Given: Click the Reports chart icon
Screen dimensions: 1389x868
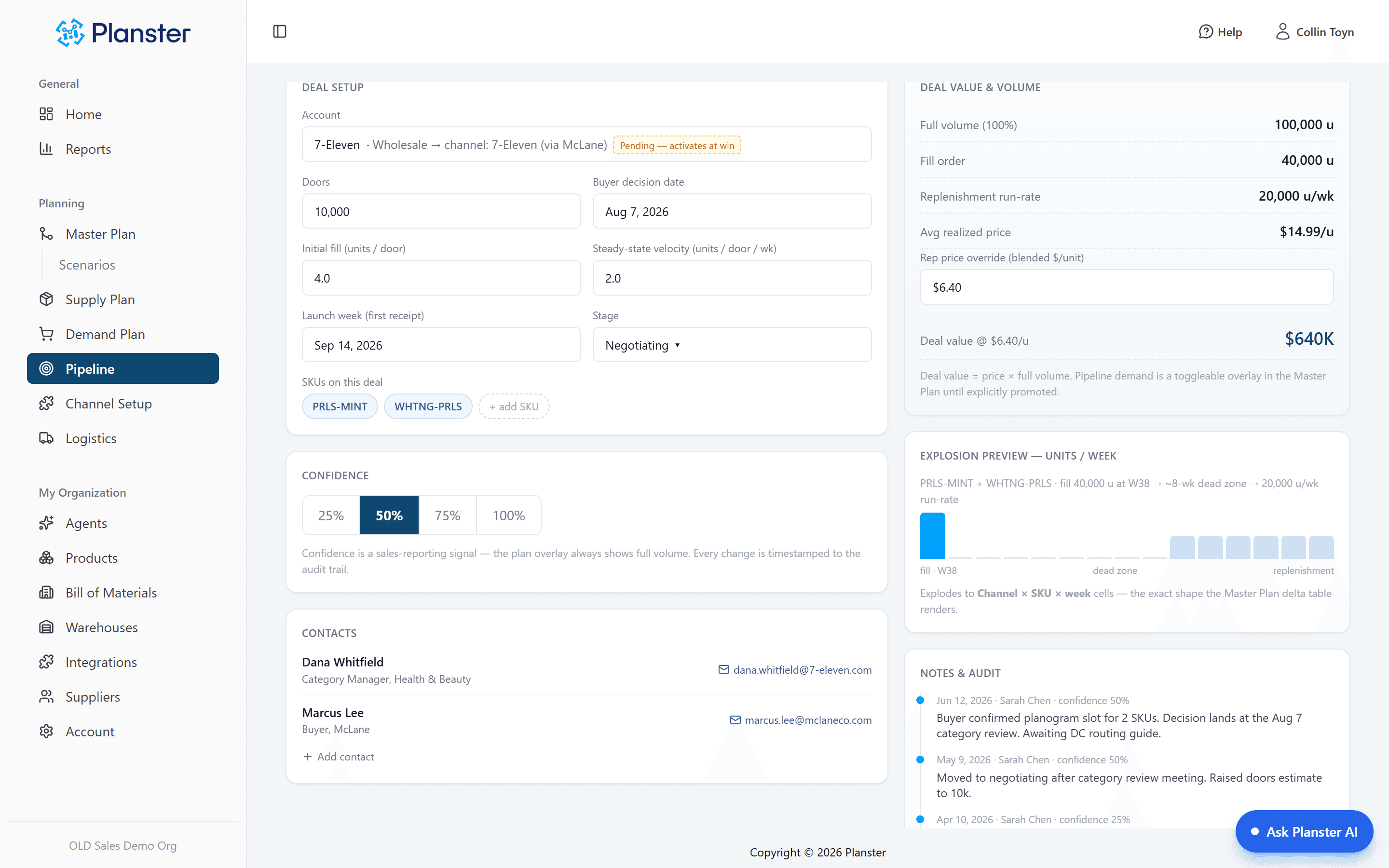Looking at the screenshot, I should pyautogui.click(x=46, y=149).
